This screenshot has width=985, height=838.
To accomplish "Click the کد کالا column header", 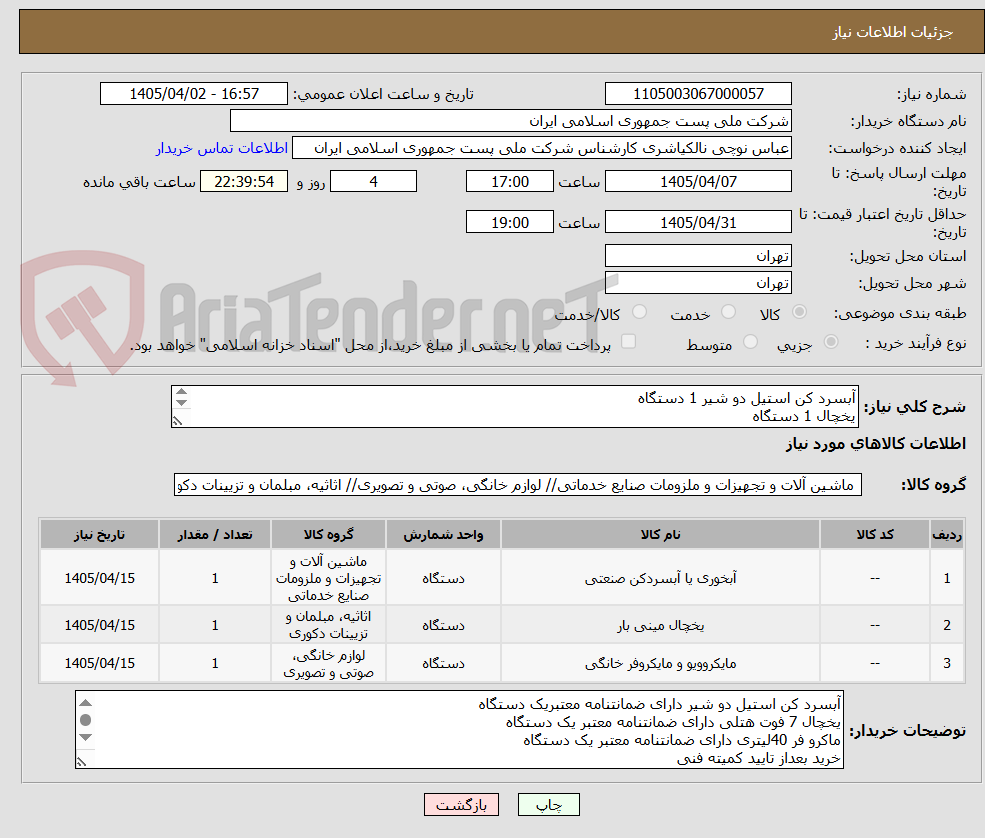I will pos(874,535).
